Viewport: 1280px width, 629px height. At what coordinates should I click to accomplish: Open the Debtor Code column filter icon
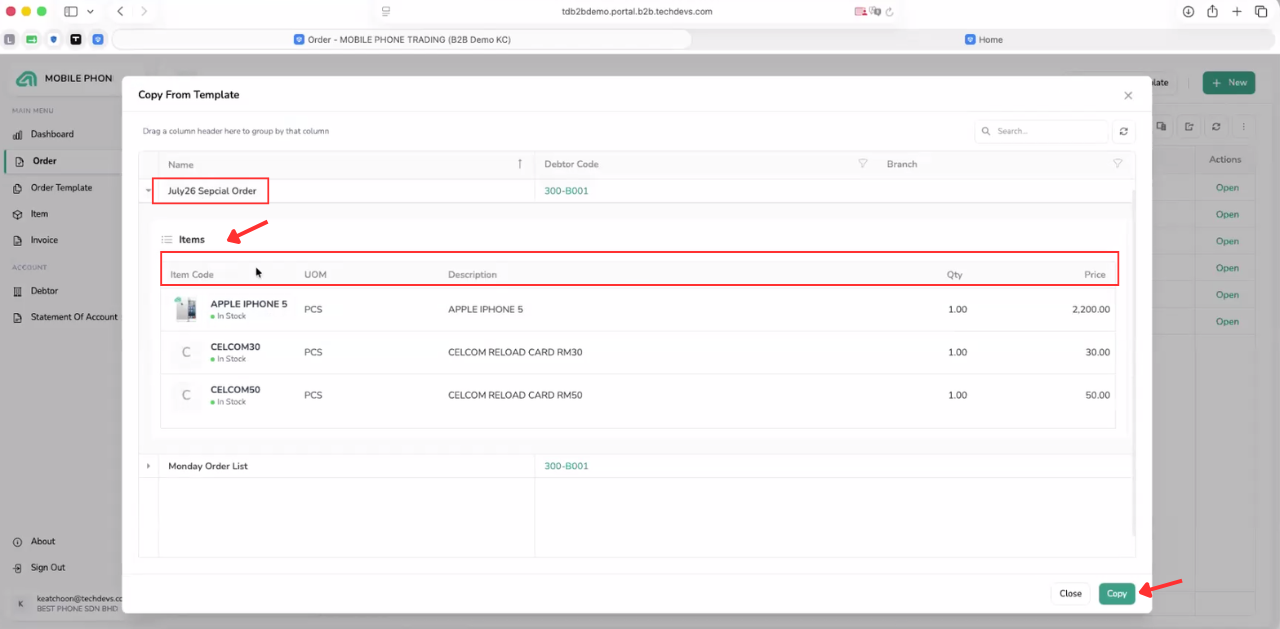[x=863, y=164]
